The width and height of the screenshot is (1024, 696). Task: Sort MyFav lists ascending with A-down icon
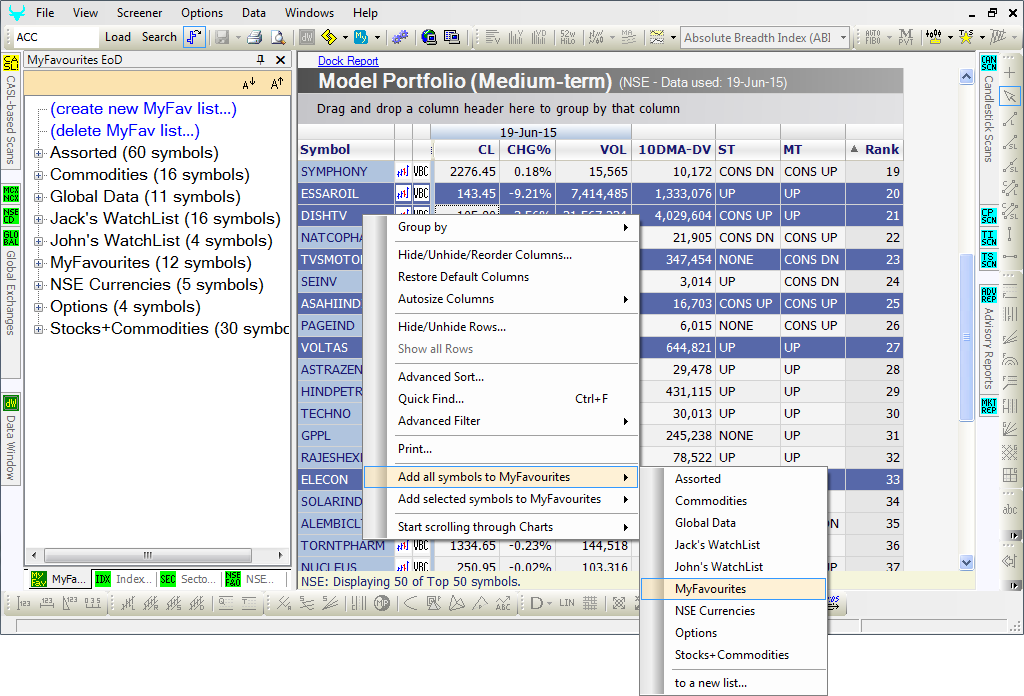click(249, 84)
